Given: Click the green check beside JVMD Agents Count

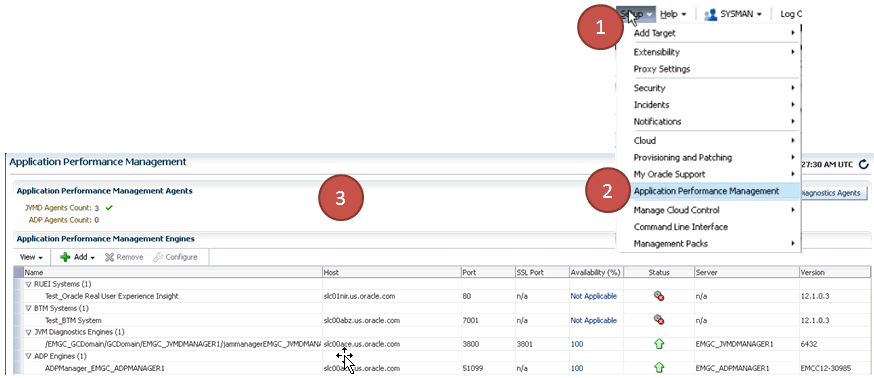Looking at the screenshot, I should click(x=109, y=208).
